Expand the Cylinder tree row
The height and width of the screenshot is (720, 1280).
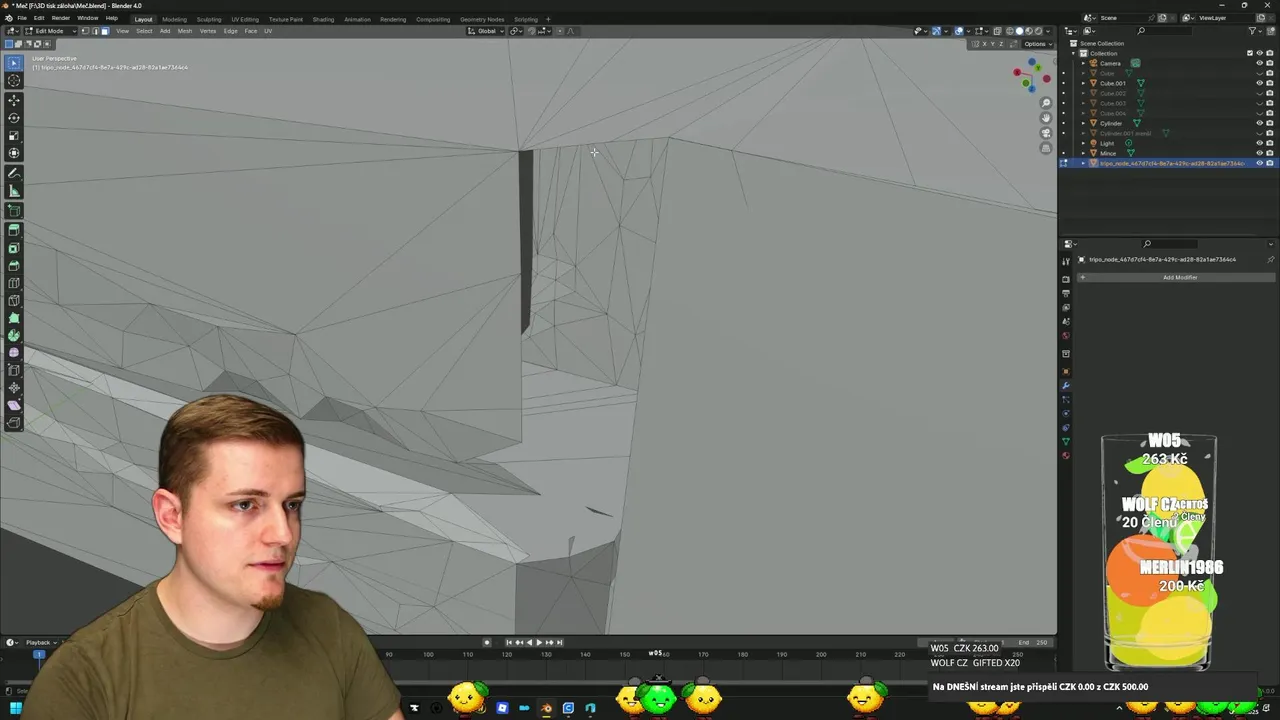[x=1081, y=123]
